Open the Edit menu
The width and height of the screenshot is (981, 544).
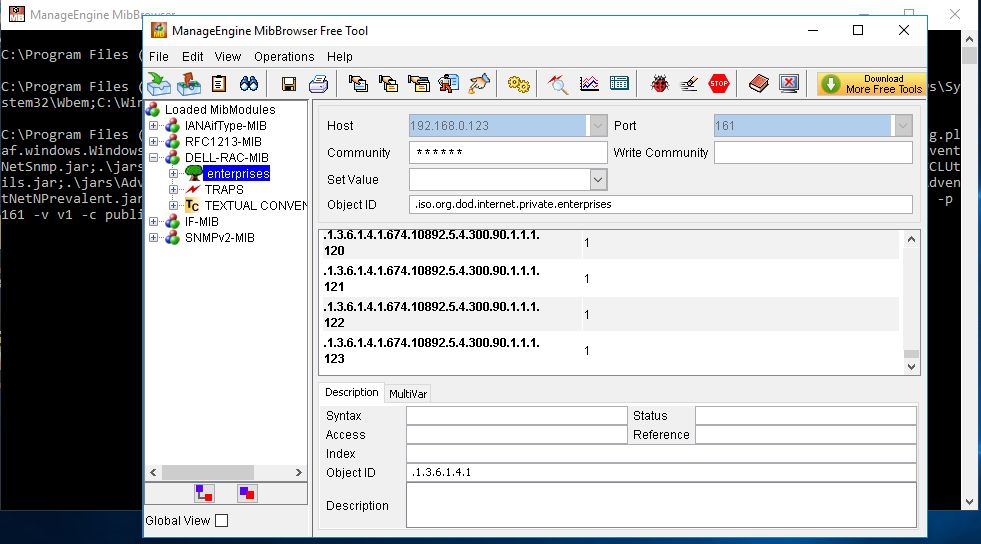193,56
